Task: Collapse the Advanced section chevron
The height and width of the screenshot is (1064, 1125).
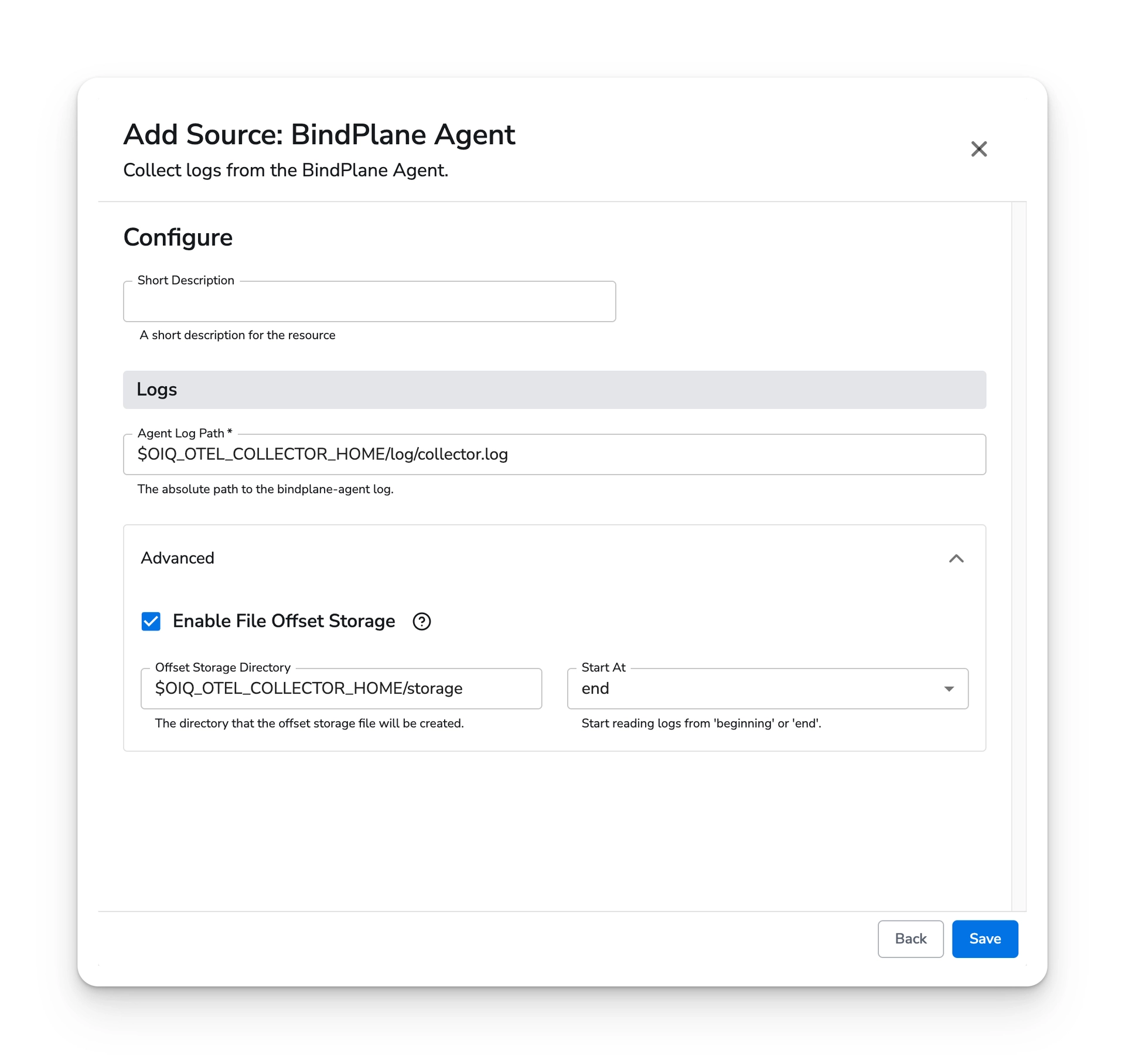Action: [956, 558]
